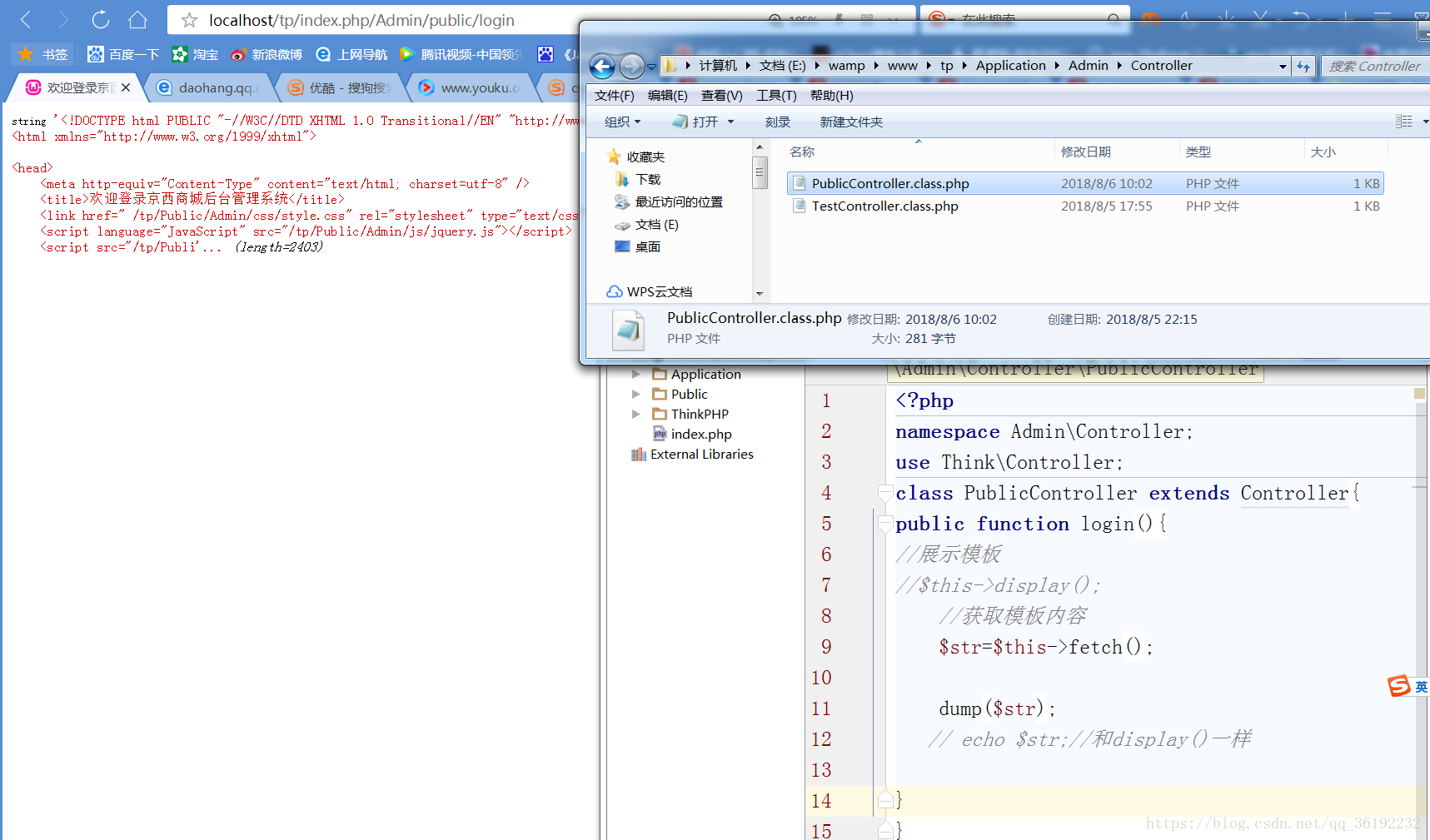Expand the arrow after Admin breadcrumb
The image size is (1430, 840).
coord(1120,66)
